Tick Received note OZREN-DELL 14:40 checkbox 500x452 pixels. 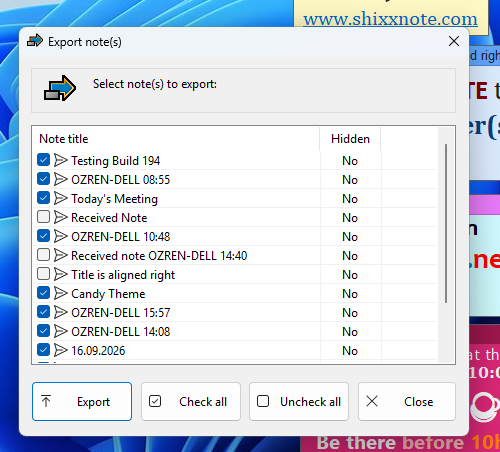[x=43, y=255]
